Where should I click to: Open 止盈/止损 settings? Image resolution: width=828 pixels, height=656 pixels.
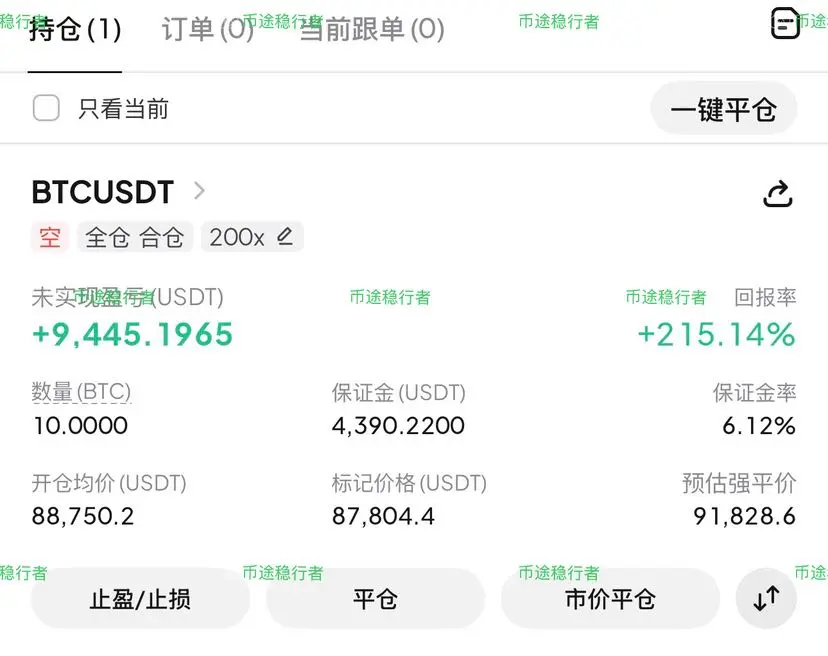140,599
